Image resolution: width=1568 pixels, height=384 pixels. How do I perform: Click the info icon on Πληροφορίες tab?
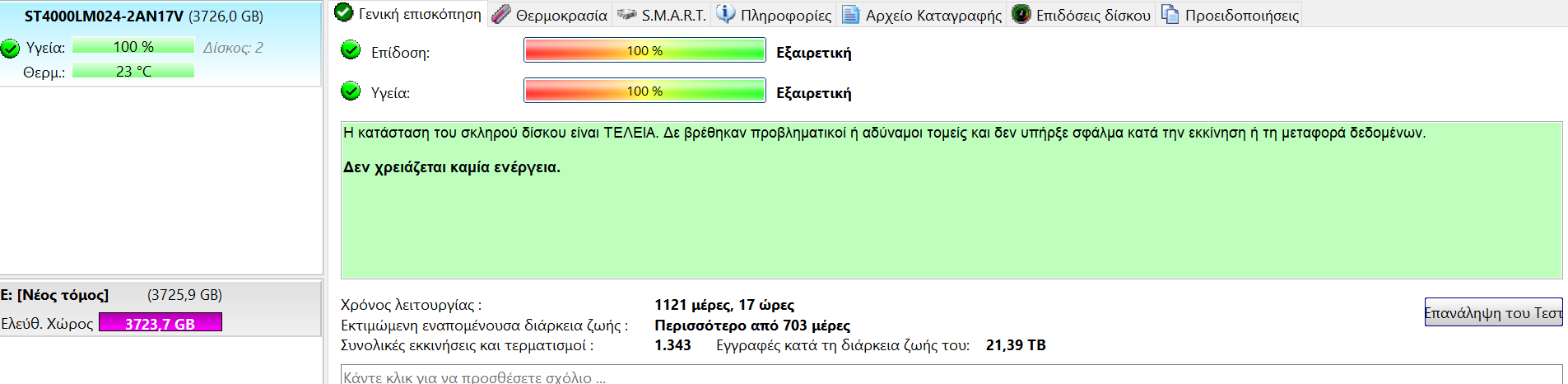tap(726, 14)
